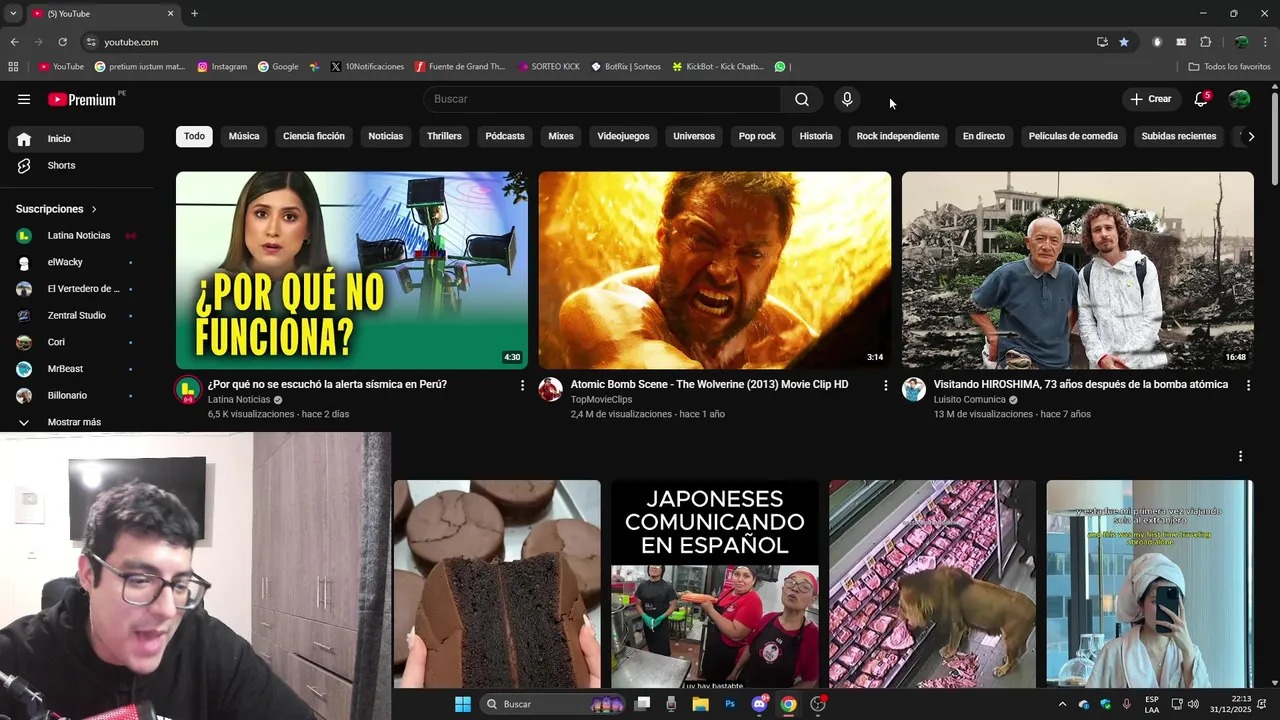This screenshot has width=1280, height=720.
Task: Select the Música filter chip
Action: [244, 136]
